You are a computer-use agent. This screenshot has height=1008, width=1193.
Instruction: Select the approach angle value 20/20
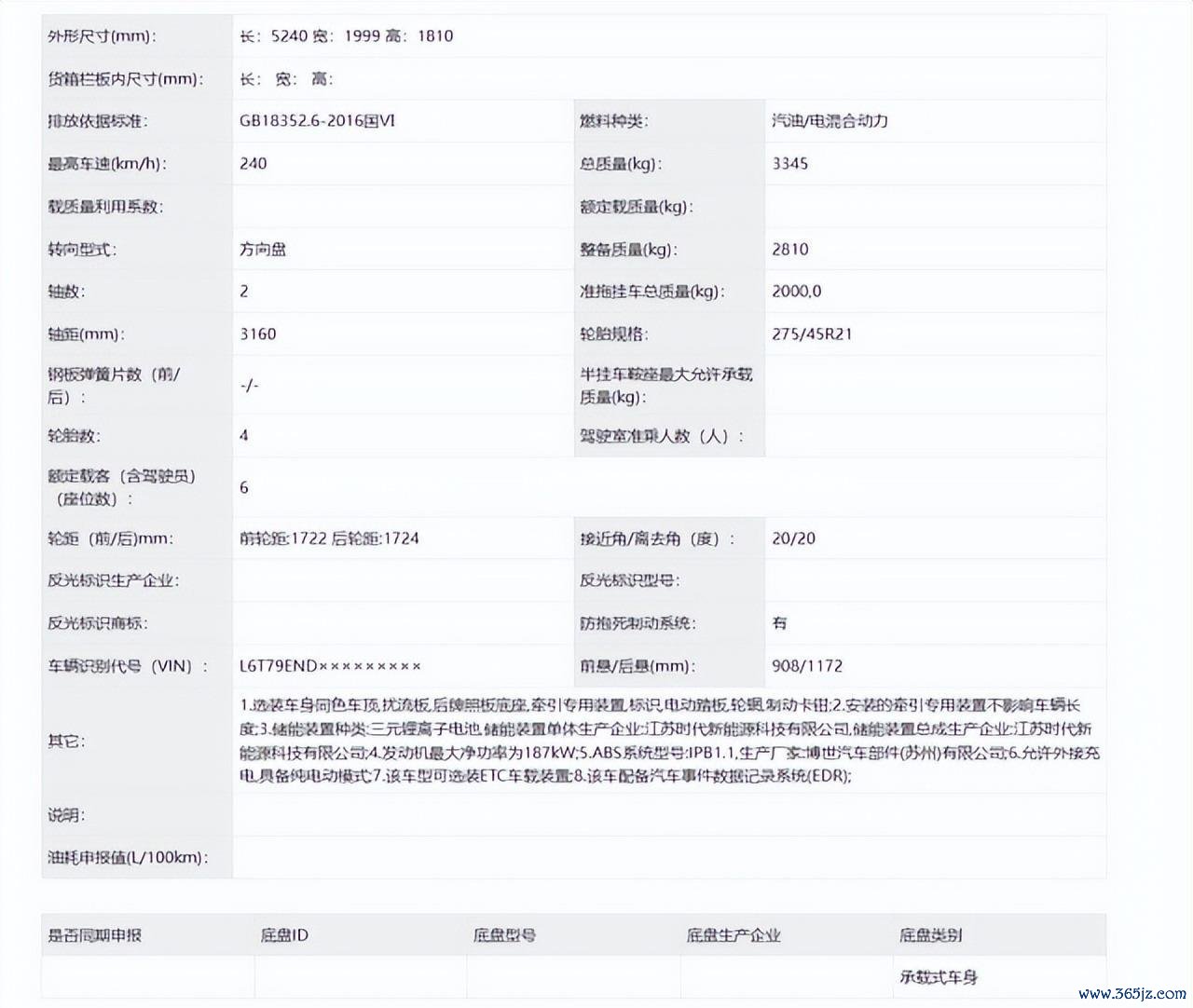tap(794, 538)
